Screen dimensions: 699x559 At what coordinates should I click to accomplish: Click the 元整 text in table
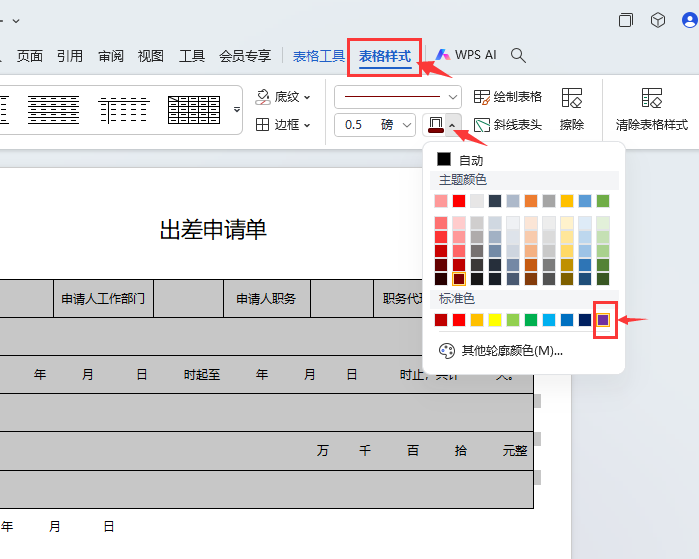(515, 451)
